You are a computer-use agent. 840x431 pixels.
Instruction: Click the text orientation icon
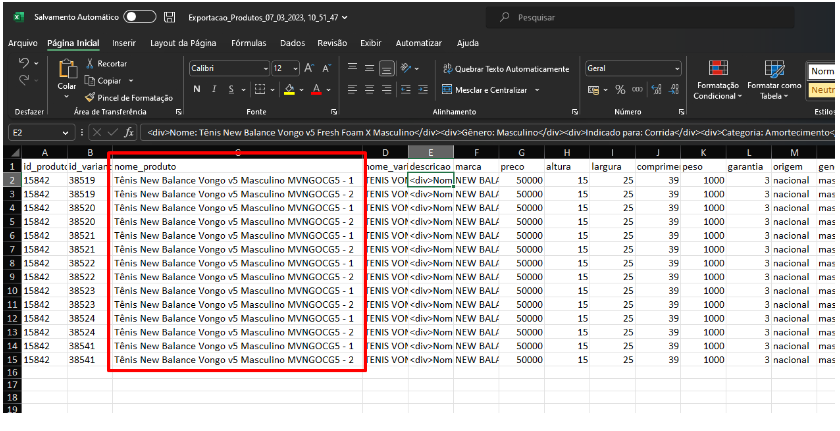coord(407,68)
